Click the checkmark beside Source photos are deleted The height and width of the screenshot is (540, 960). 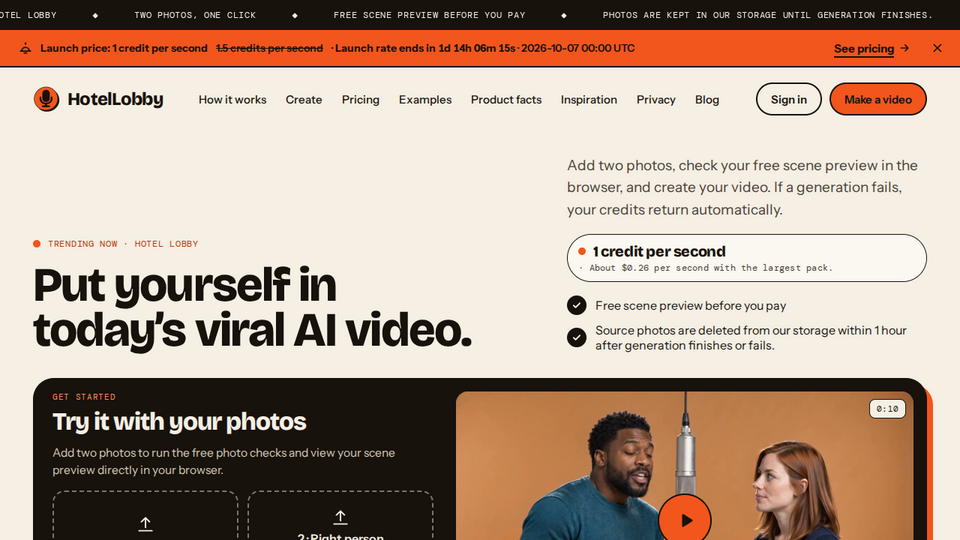coord(576,337)
